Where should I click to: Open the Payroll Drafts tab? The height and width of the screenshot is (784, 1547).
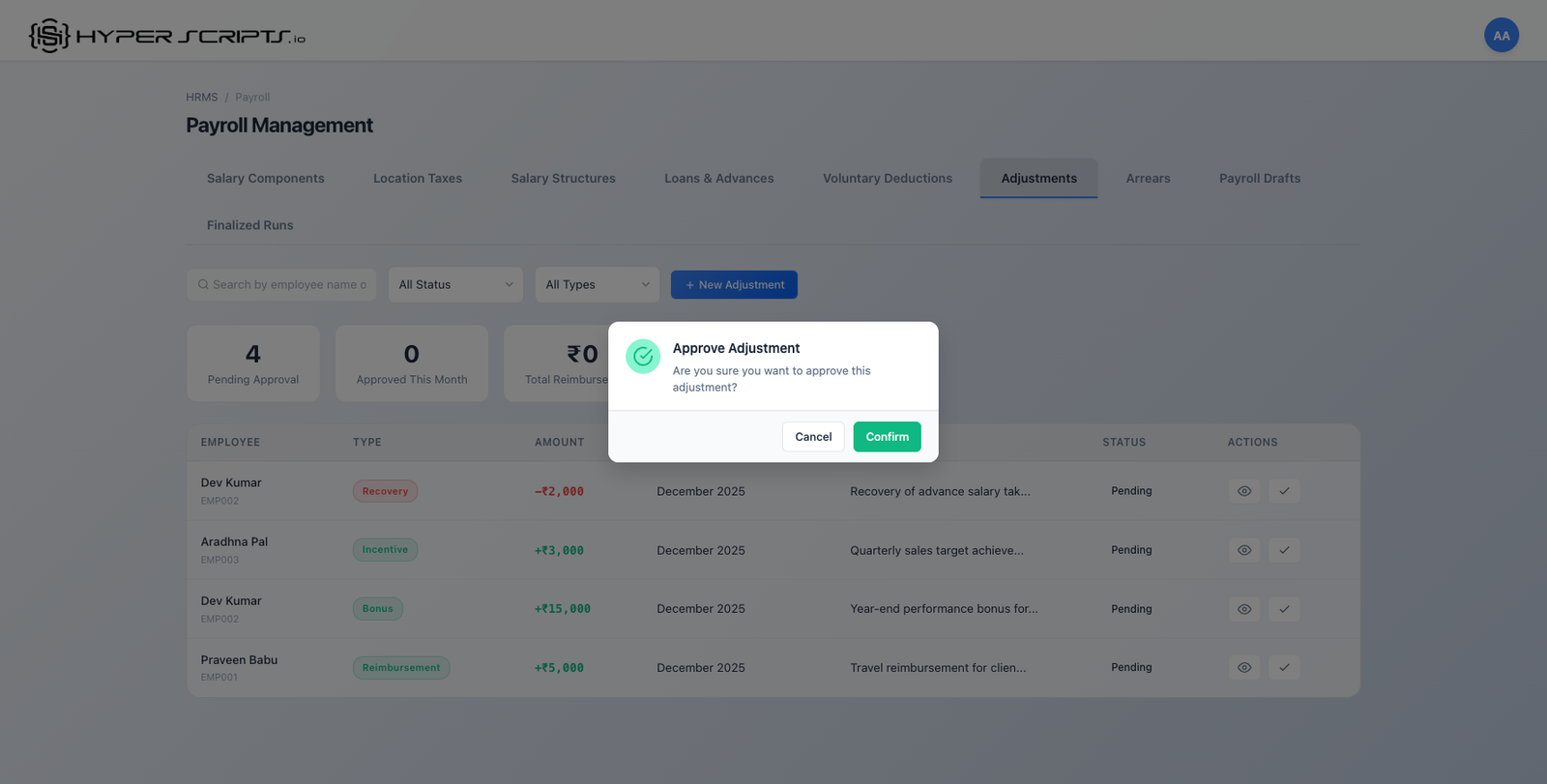[x=1259, y=179]
